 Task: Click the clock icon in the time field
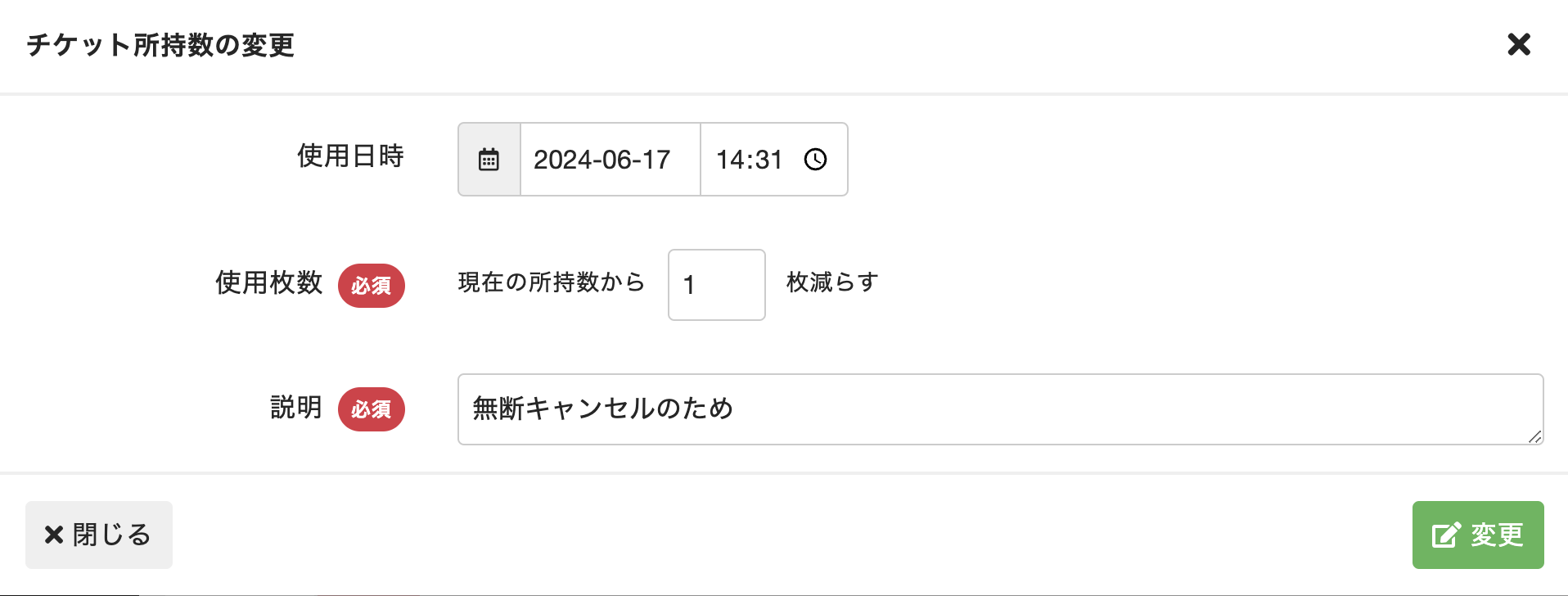(x=815, y=160)
